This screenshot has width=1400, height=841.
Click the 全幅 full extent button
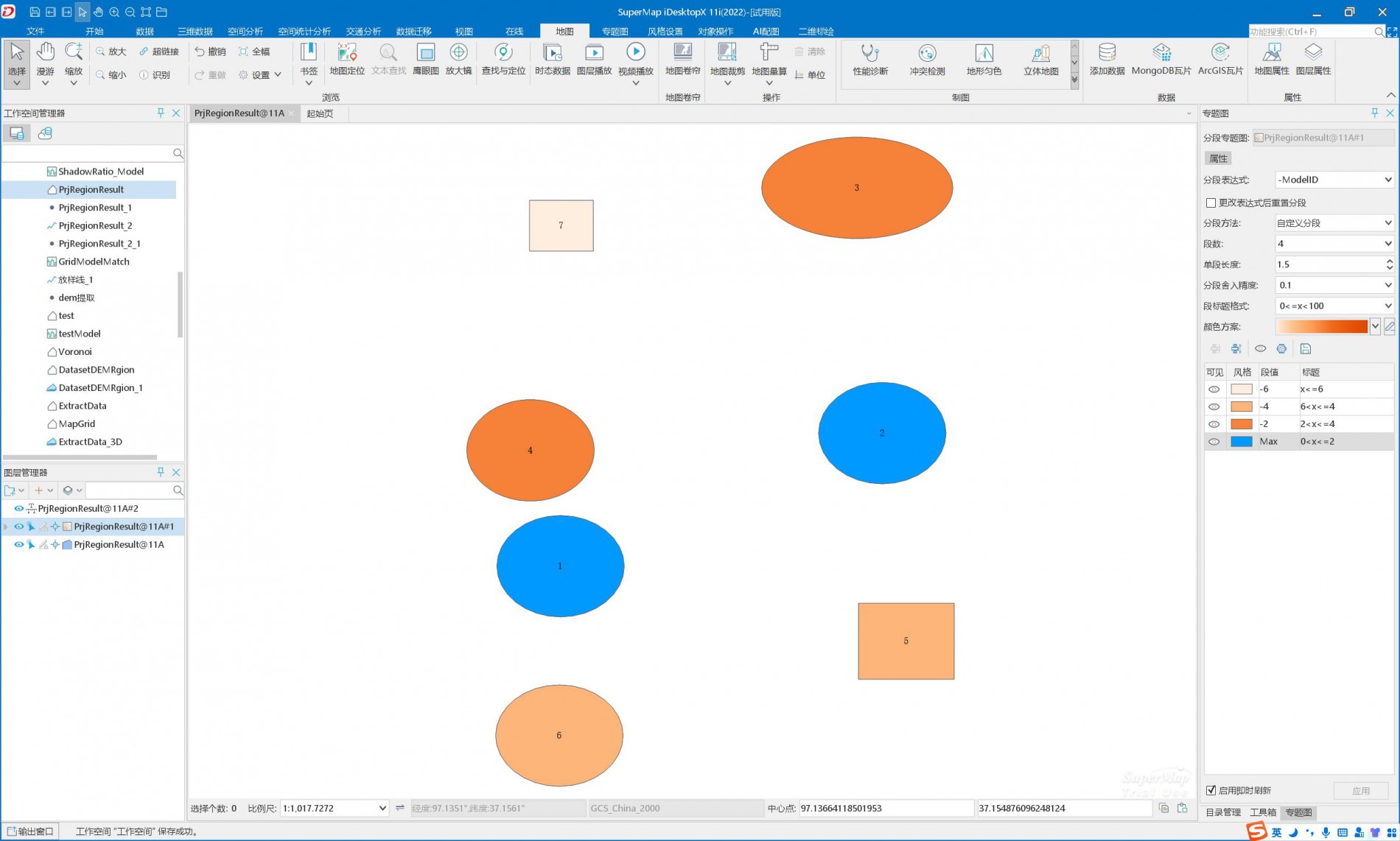point(254,52)
